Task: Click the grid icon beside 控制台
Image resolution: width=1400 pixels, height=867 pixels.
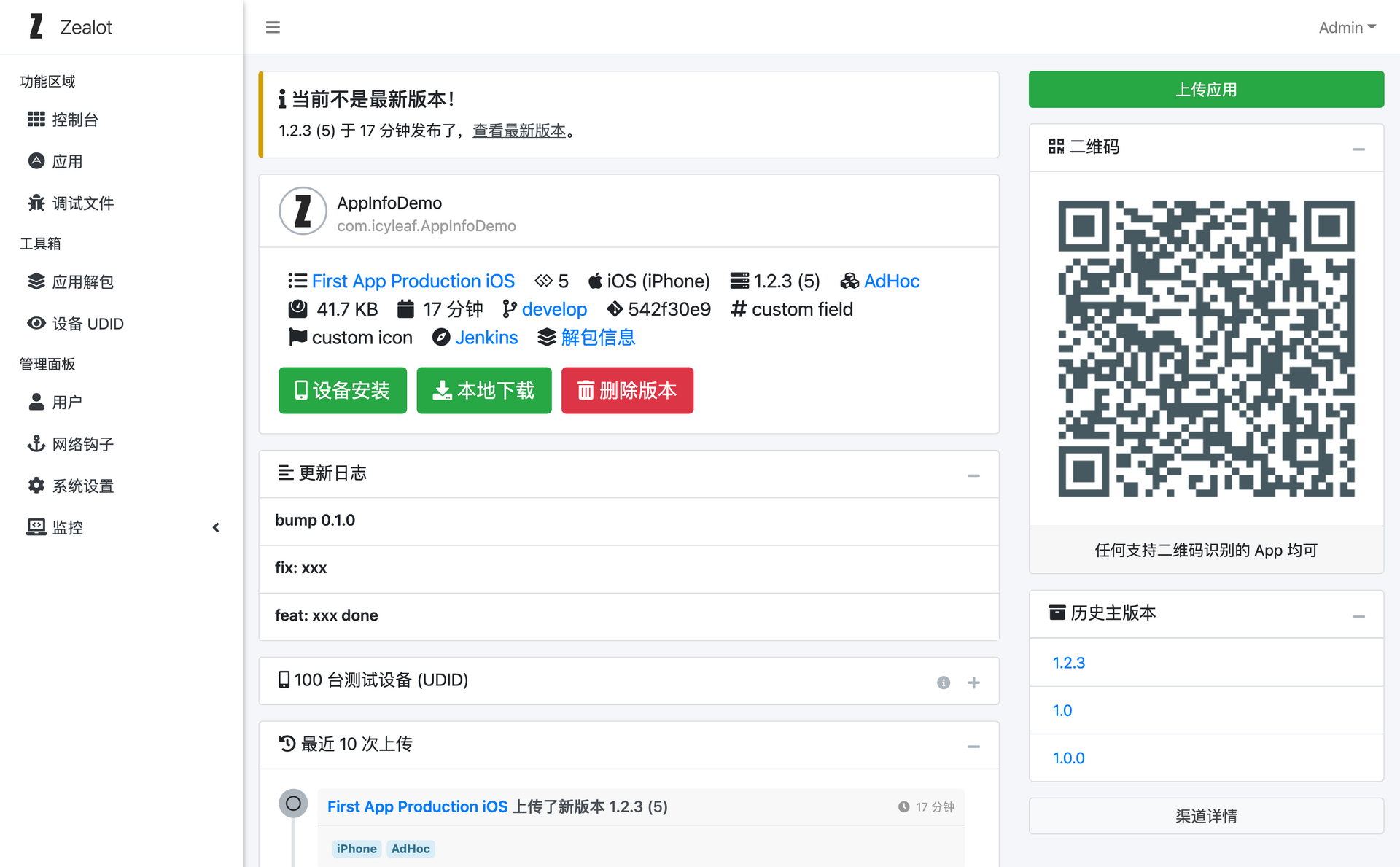Action: [x=36, y=119]
